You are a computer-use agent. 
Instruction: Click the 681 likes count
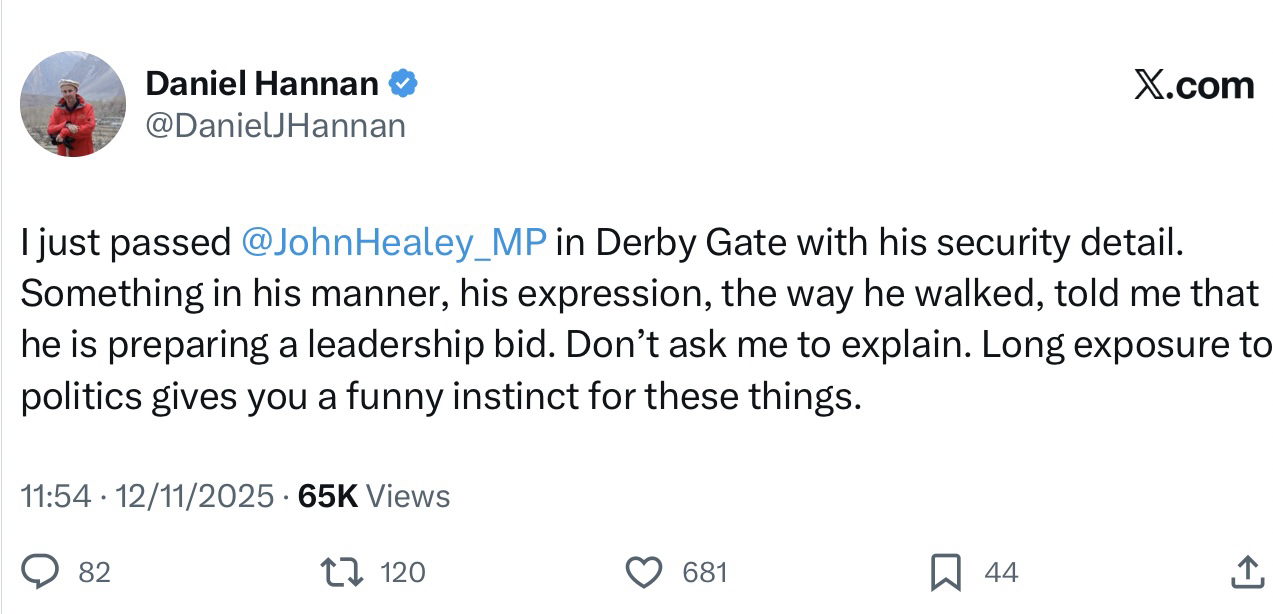704,572
